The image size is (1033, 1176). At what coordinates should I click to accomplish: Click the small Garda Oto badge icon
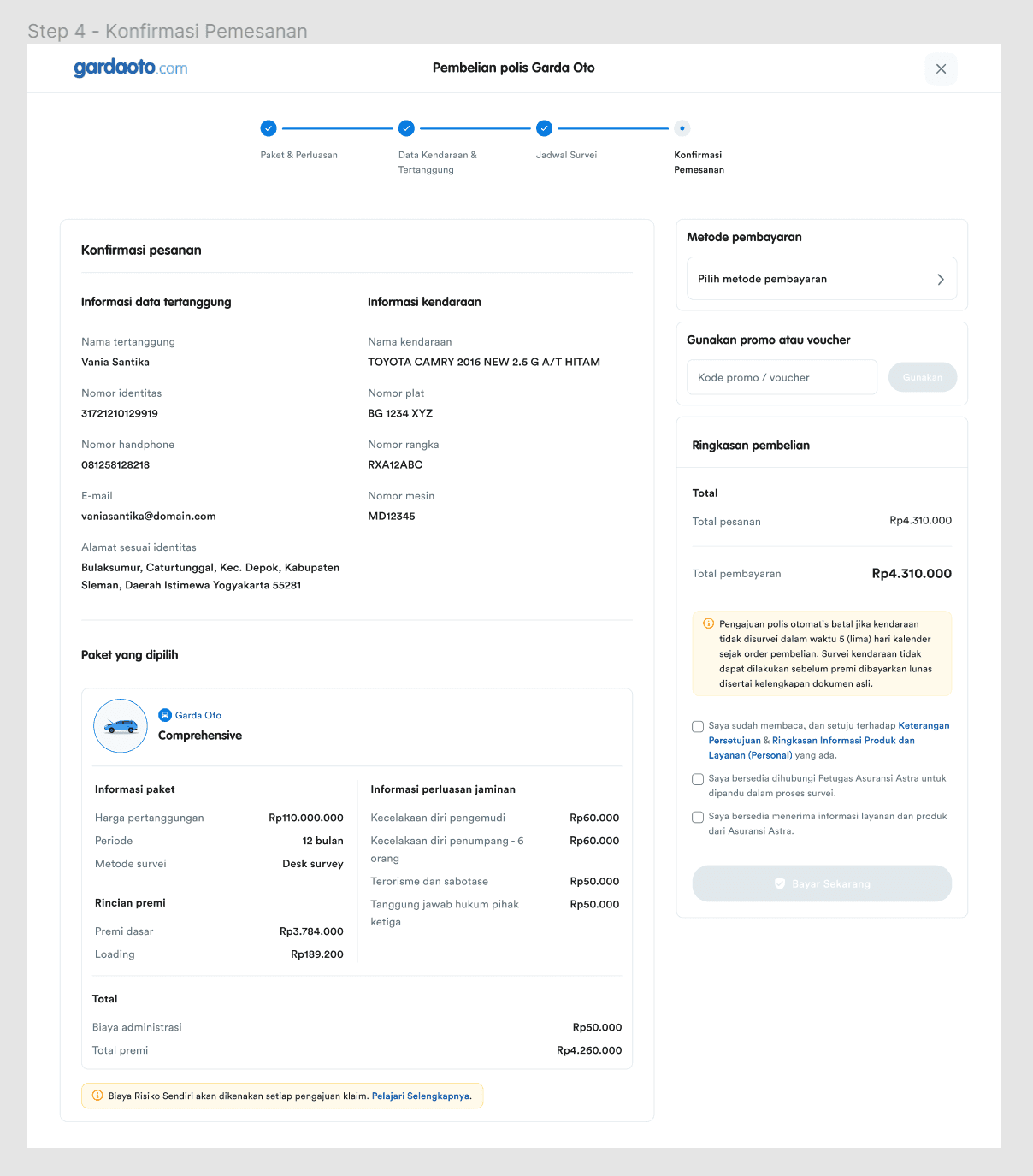point(165,715)
